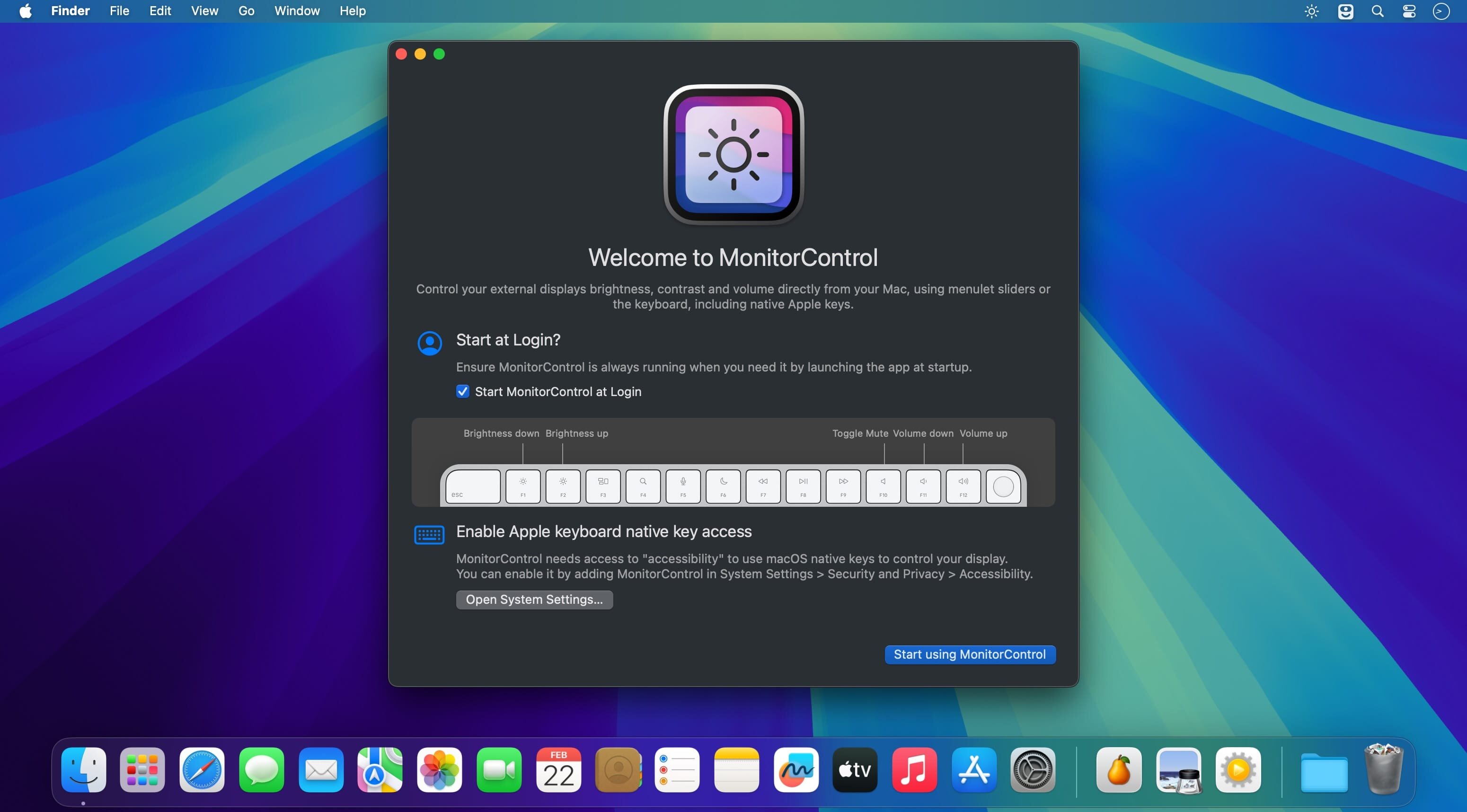Open the Go menu
This screenshot has height=812, width=1467.
click(246, 11)
